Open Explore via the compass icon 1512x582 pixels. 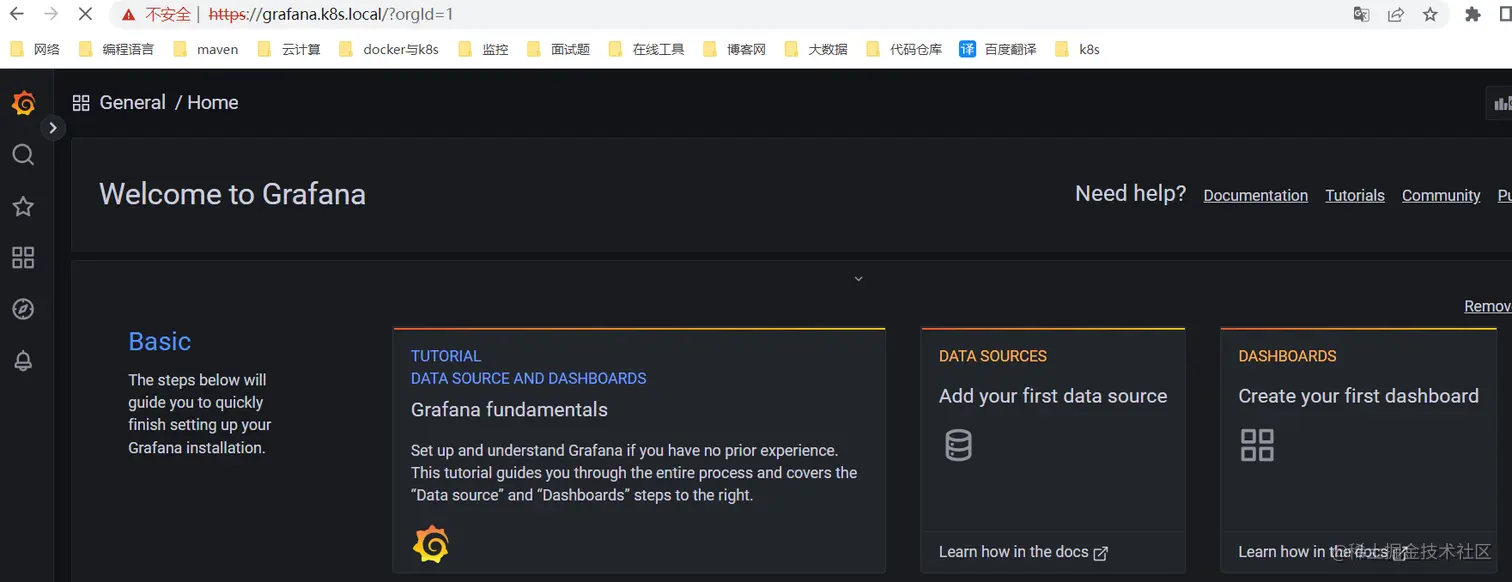pyautogui.click(x=23, y=309)
